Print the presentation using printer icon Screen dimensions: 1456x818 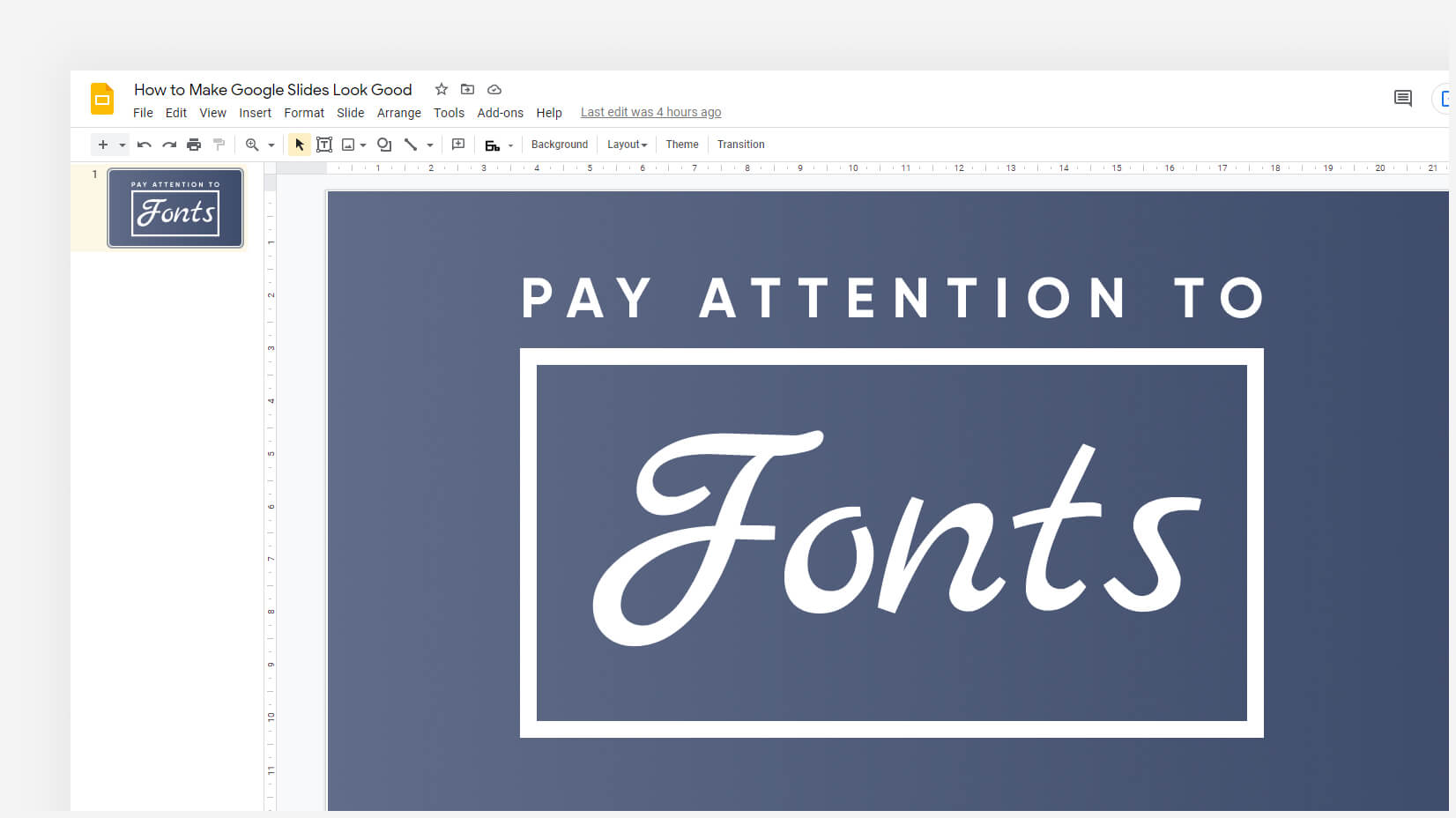[194, 145]
